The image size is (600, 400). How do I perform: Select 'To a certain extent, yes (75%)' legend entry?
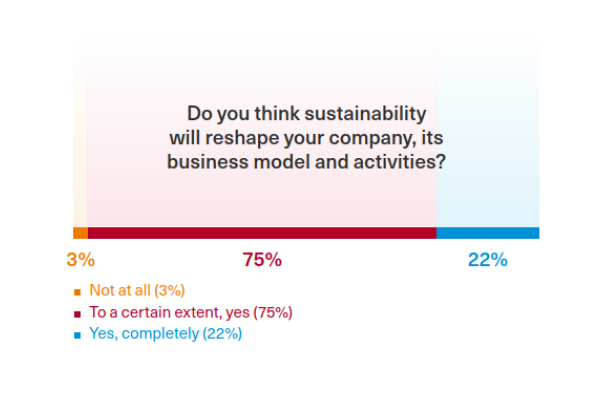[190, 313]
